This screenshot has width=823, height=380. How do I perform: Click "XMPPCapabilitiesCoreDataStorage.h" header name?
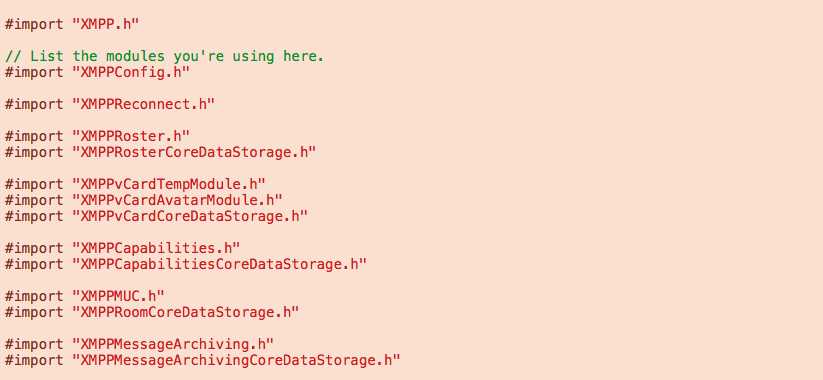[x=219, y=264]
